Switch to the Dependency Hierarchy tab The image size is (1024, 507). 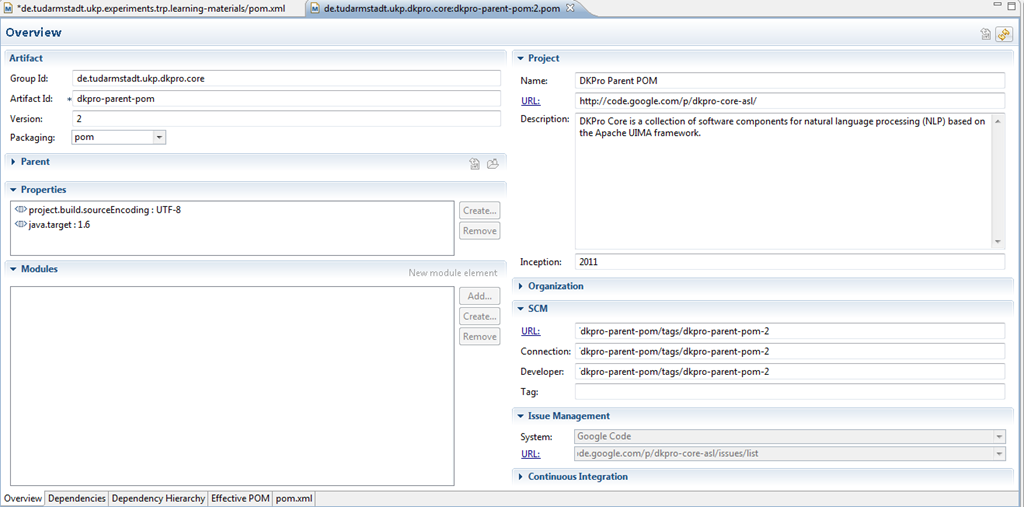click(158, 498)
